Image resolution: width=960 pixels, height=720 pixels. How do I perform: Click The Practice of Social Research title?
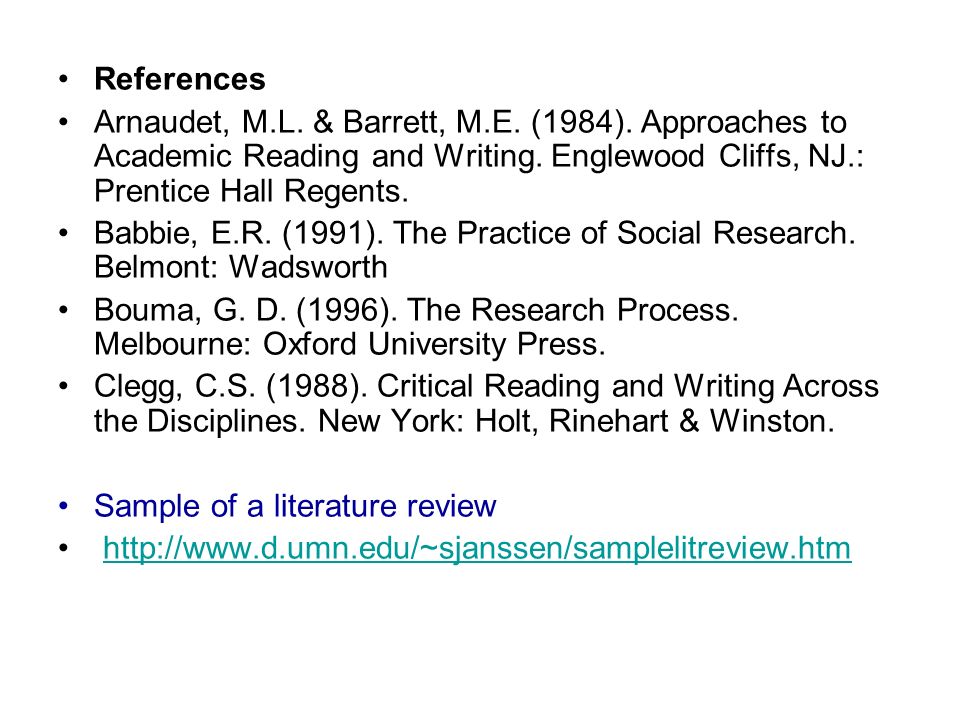(624, 233)
